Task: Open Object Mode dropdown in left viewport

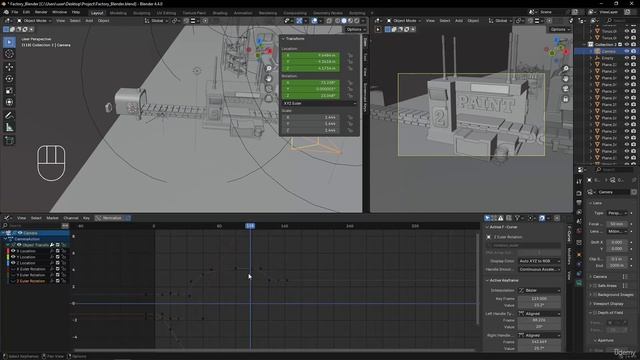Action: click(x=33, y=20)
